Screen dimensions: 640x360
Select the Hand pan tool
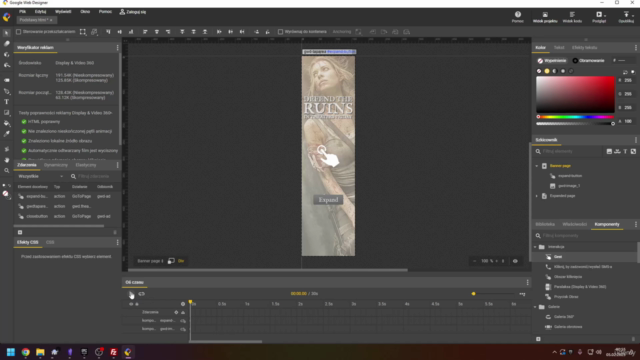[x=6, y=160]
